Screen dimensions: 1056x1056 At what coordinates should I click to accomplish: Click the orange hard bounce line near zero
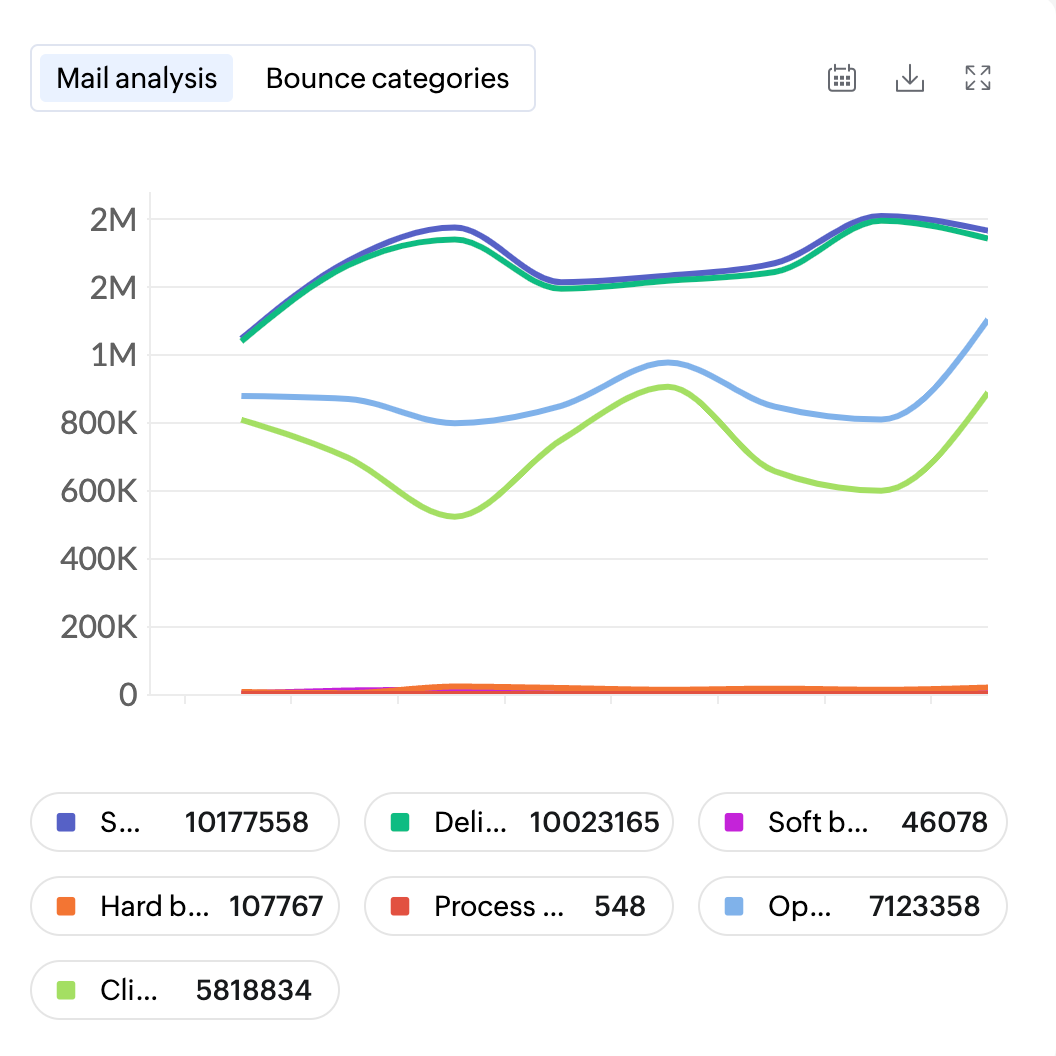(455, 687)
